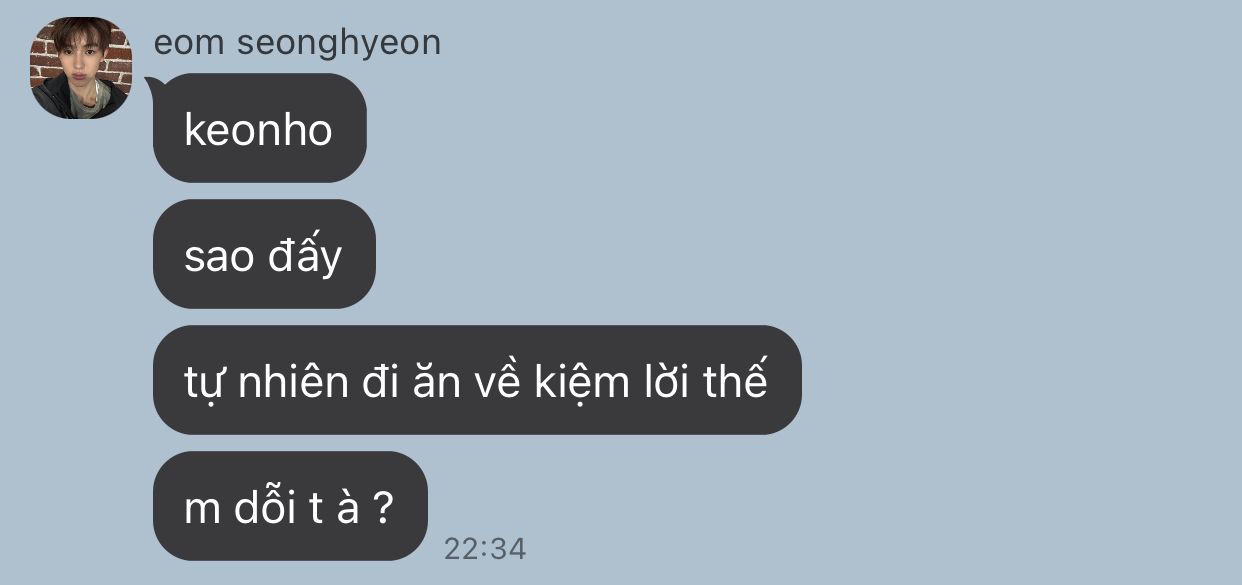Click the 22:34 timestamp
Viewport: 1242px width, 585px height.
coord(485,548)
